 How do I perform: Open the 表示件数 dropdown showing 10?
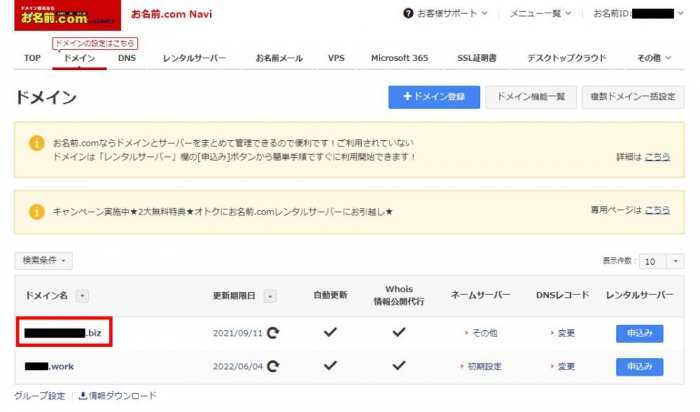[x=661, y=262]
